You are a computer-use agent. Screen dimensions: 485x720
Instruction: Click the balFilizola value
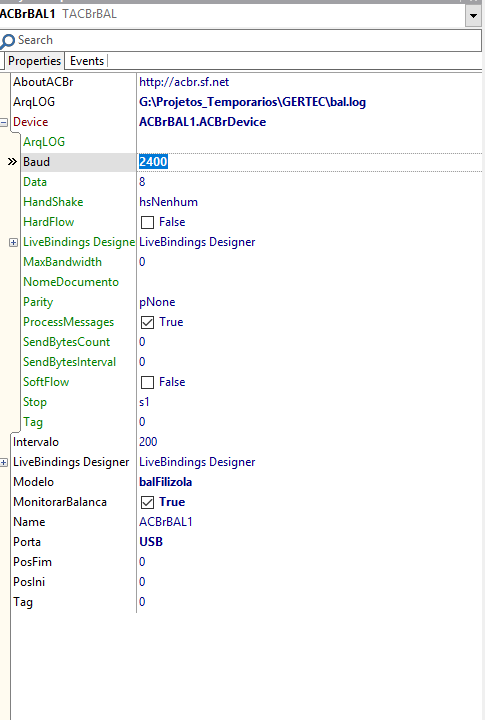coord(166,482)
